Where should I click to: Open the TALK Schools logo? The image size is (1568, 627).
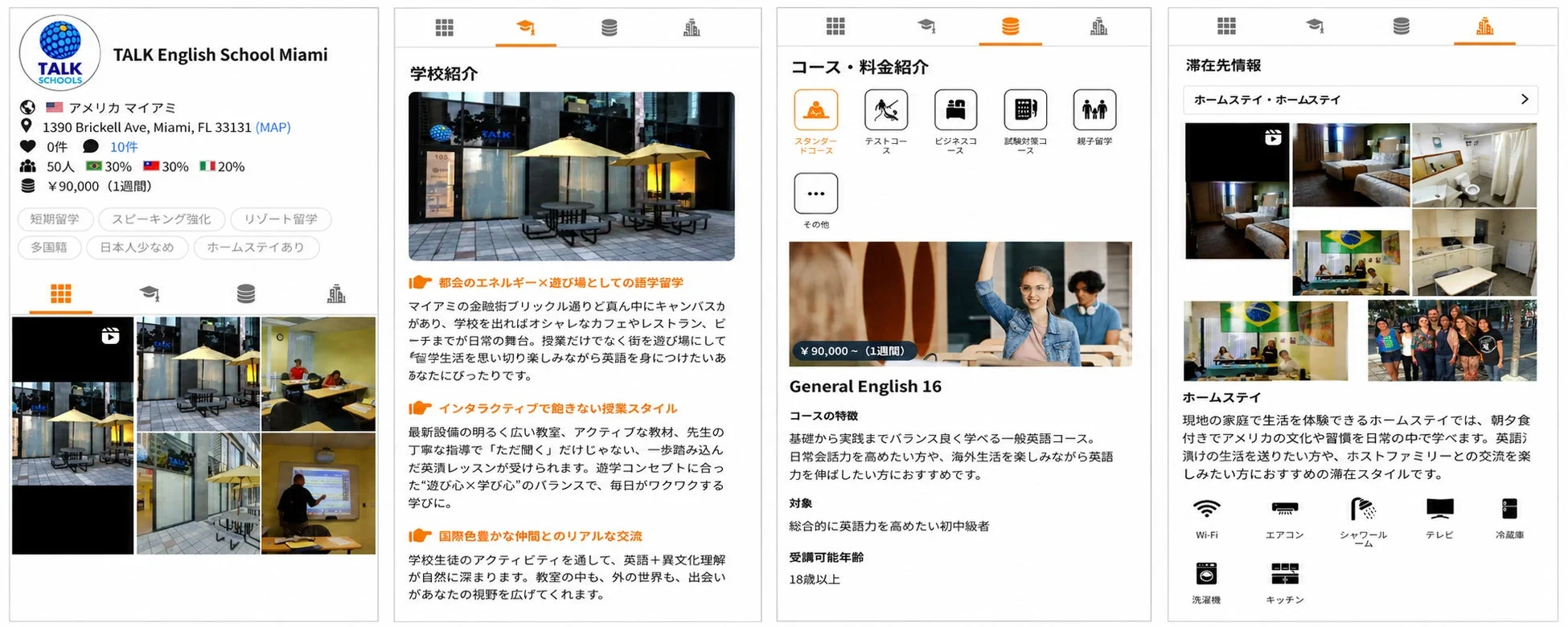coord(60,53)
